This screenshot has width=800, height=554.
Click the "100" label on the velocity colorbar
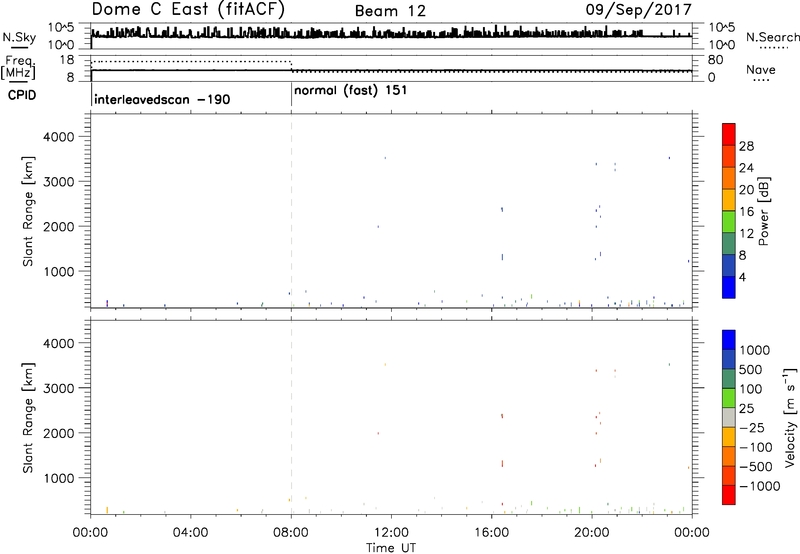[x=750, y=389]
